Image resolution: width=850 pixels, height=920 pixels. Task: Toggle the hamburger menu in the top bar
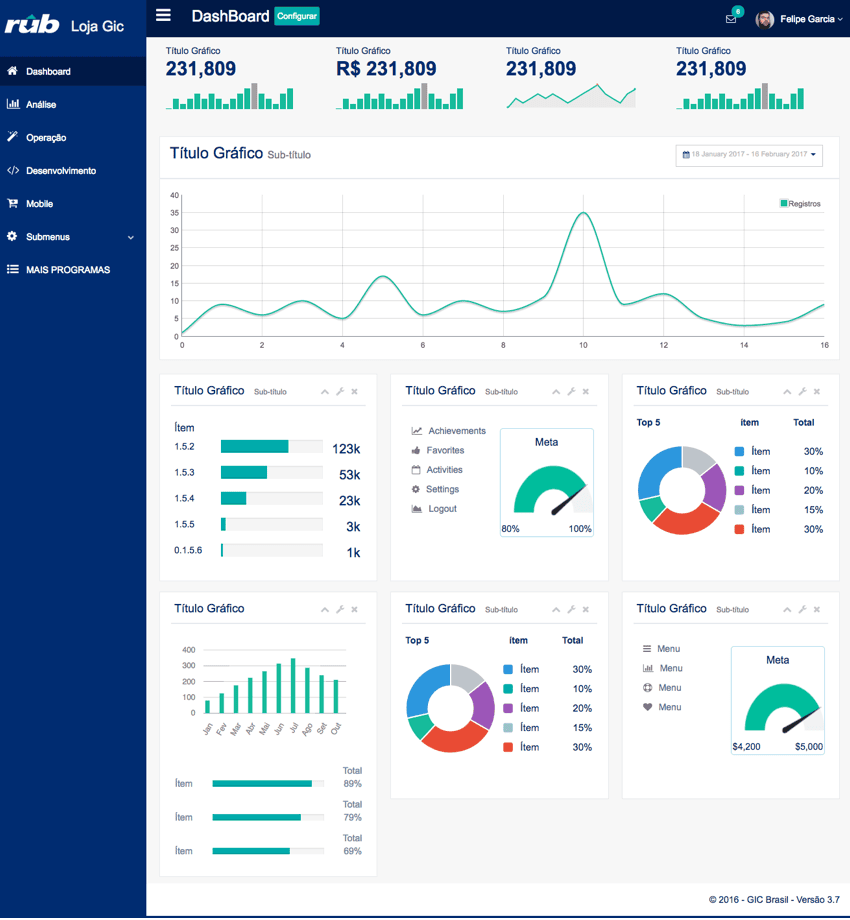tap(163, 15)
